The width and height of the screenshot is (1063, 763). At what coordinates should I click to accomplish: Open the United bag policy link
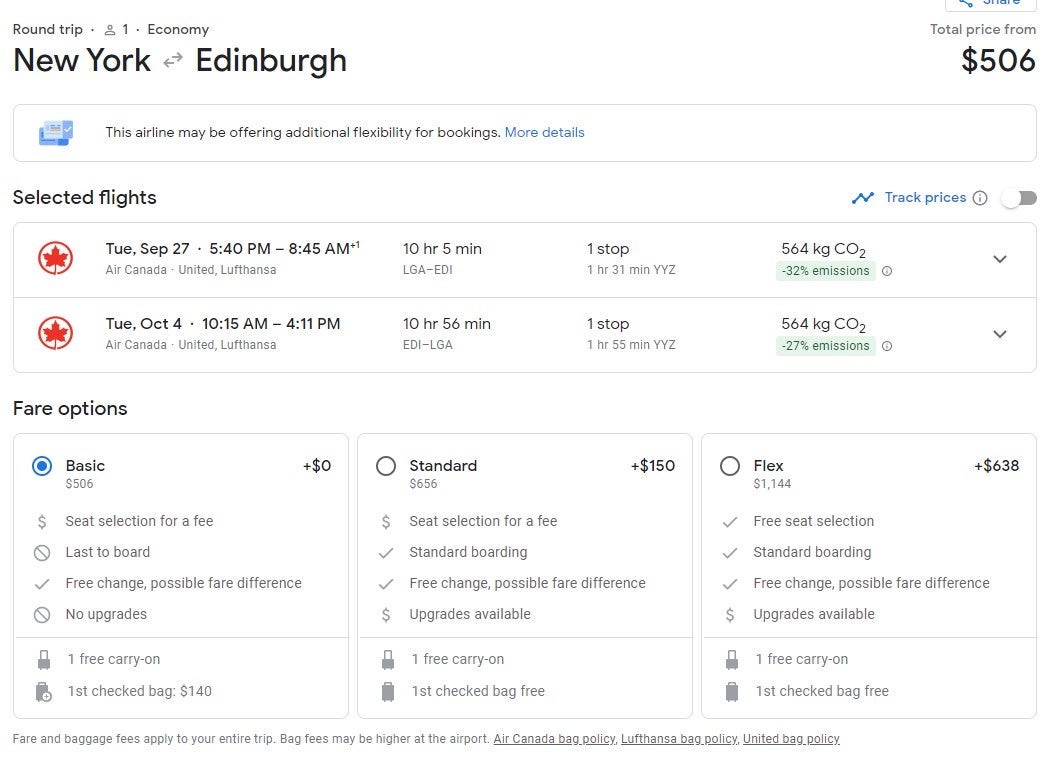(x=791, y=739)
